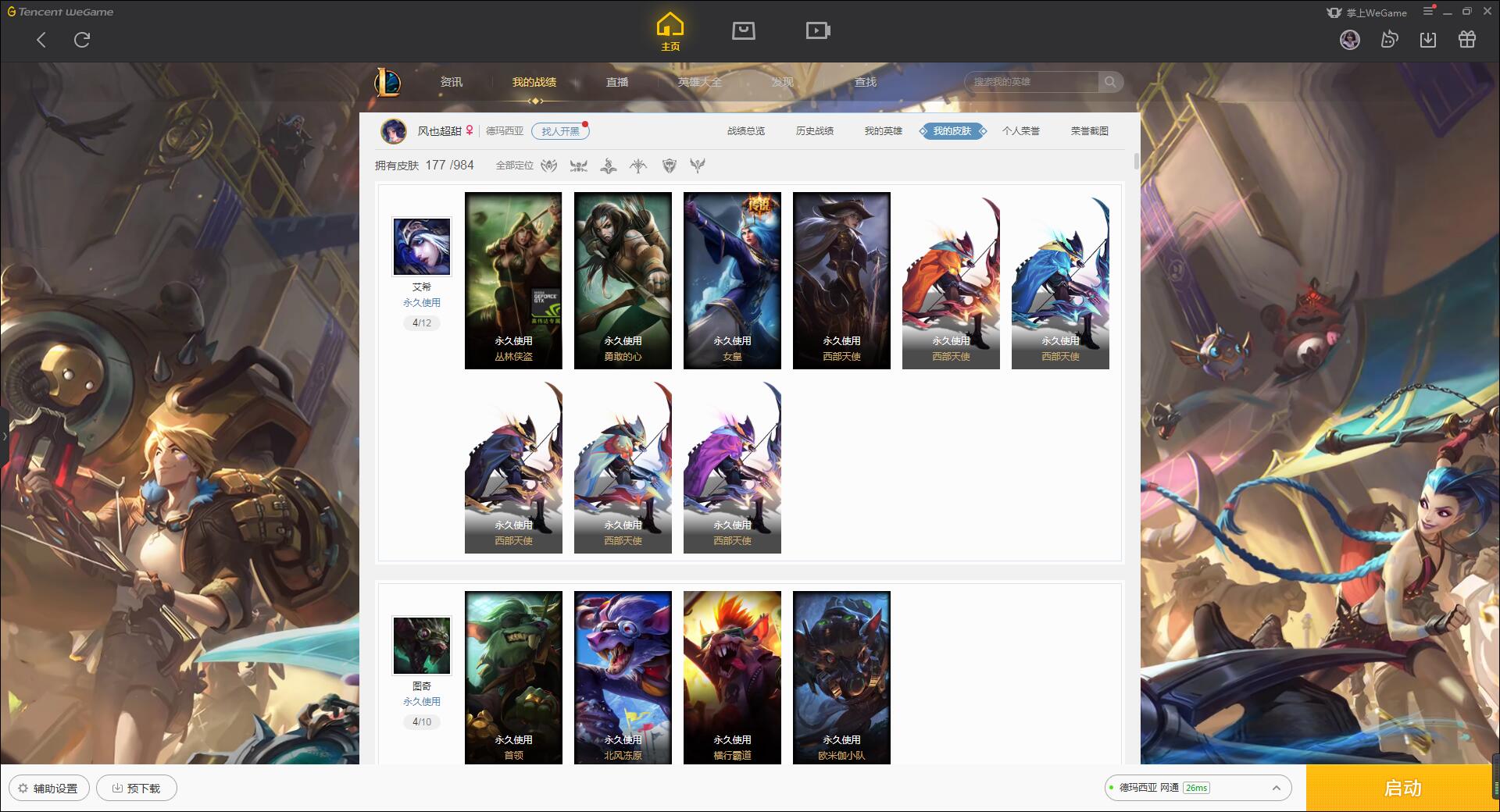Click the League of Legends logo
This screenshot has height=812, width=1500.
[388, 82]
